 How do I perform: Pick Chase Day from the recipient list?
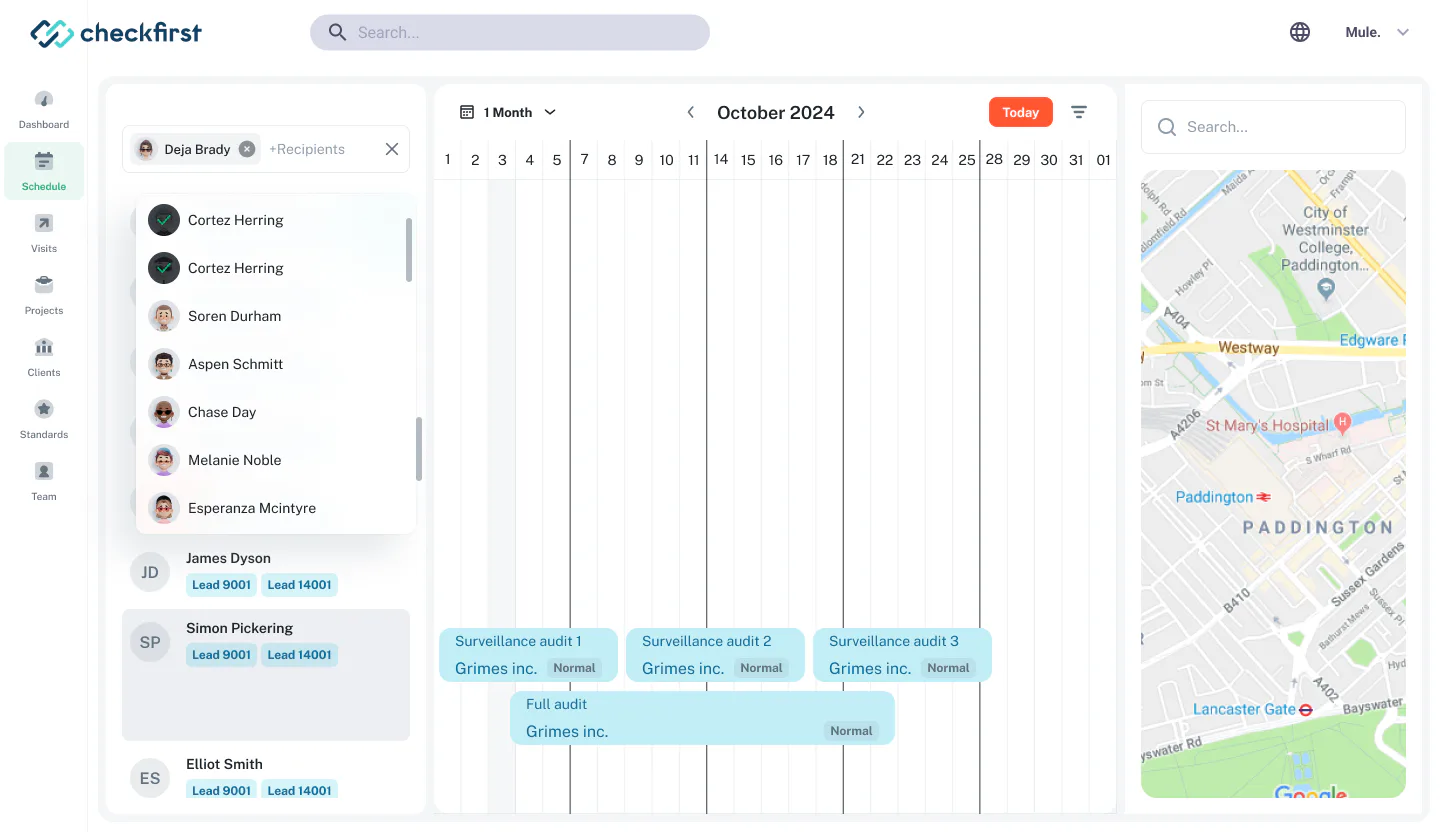point(276,412)
